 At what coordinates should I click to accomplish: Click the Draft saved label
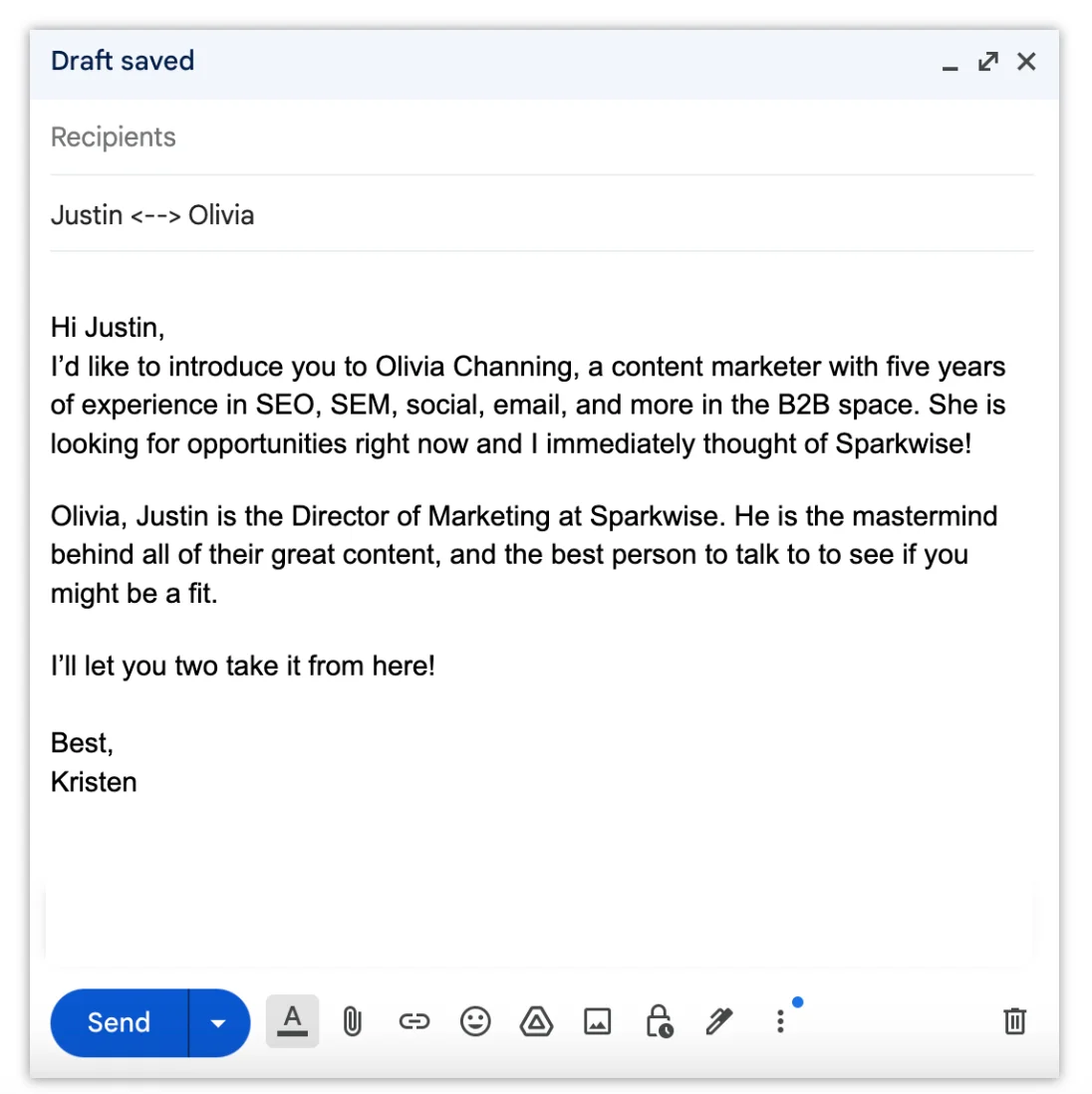(122, 61)
